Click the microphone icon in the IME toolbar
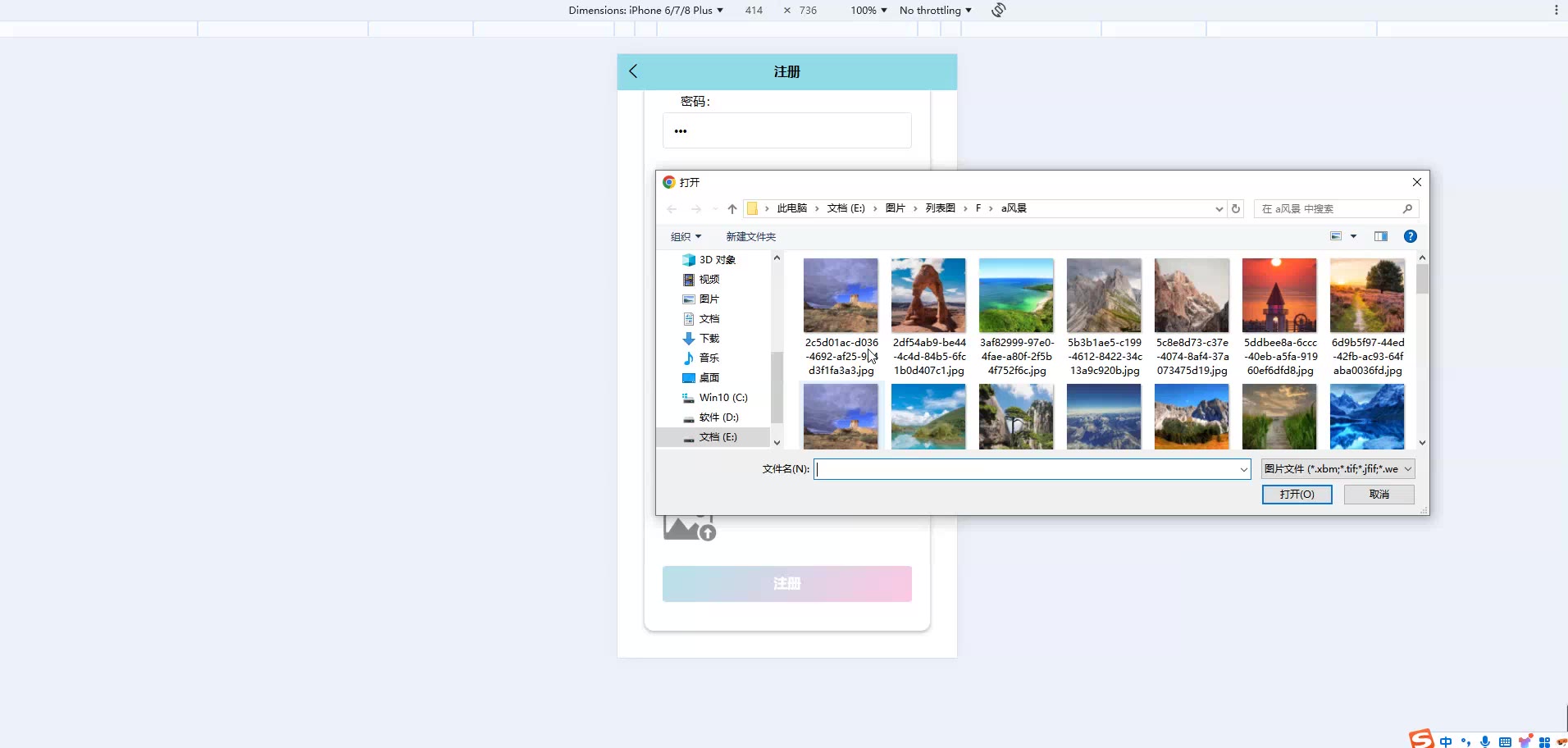 click(x=1485, y=741)
